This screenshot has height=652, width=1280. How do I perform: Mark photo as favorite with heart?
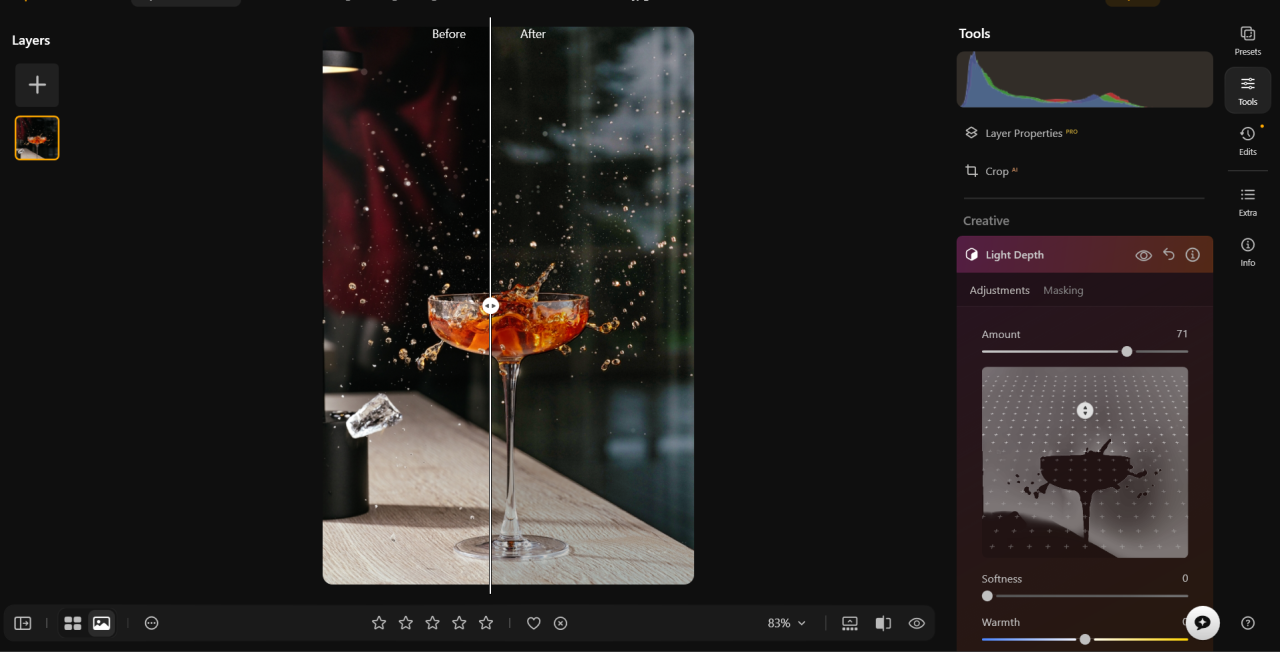coord(534,623)
